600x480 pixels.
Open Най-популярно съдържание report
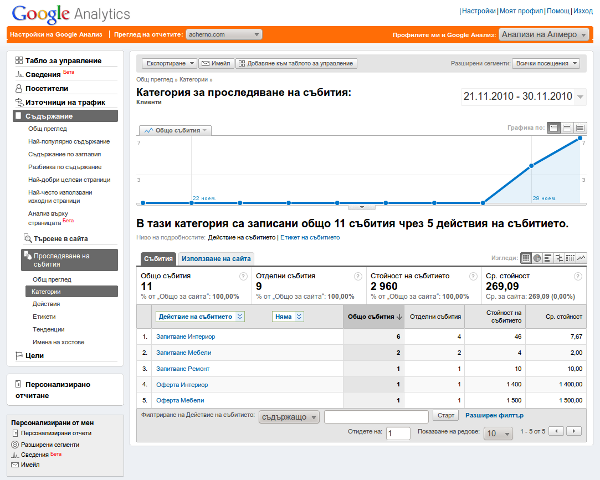69,142
